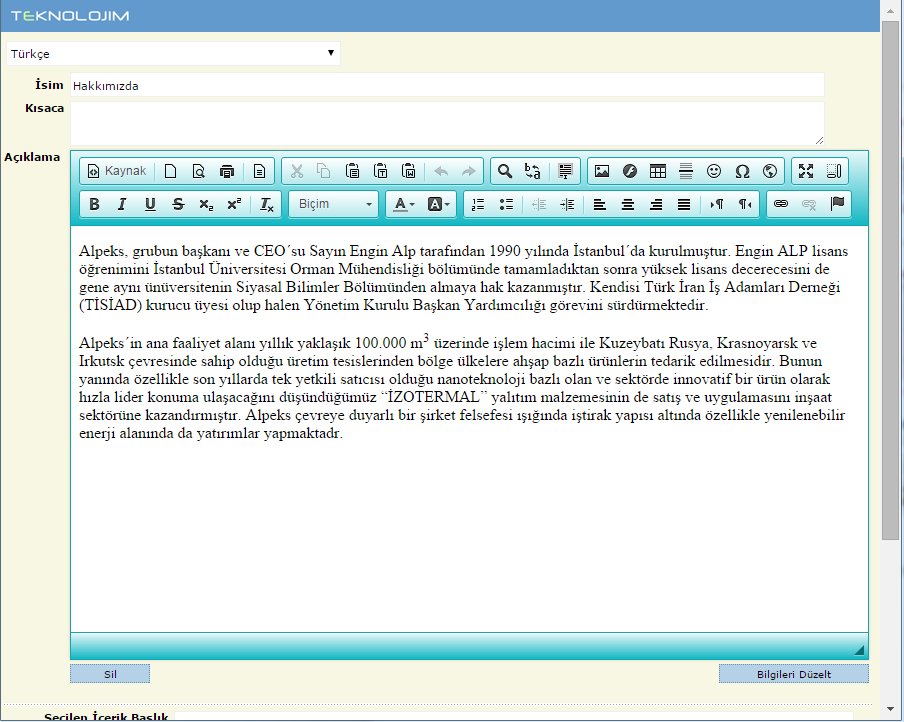
Task: Insert special character Omega icon
Action: pos(742,171)
